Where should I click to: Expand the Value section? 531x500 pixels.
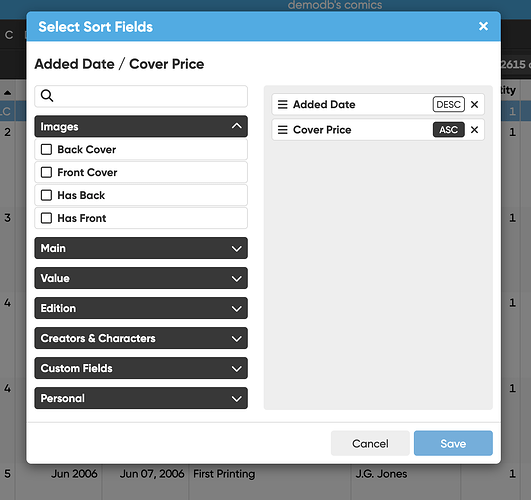pos(141,278)
